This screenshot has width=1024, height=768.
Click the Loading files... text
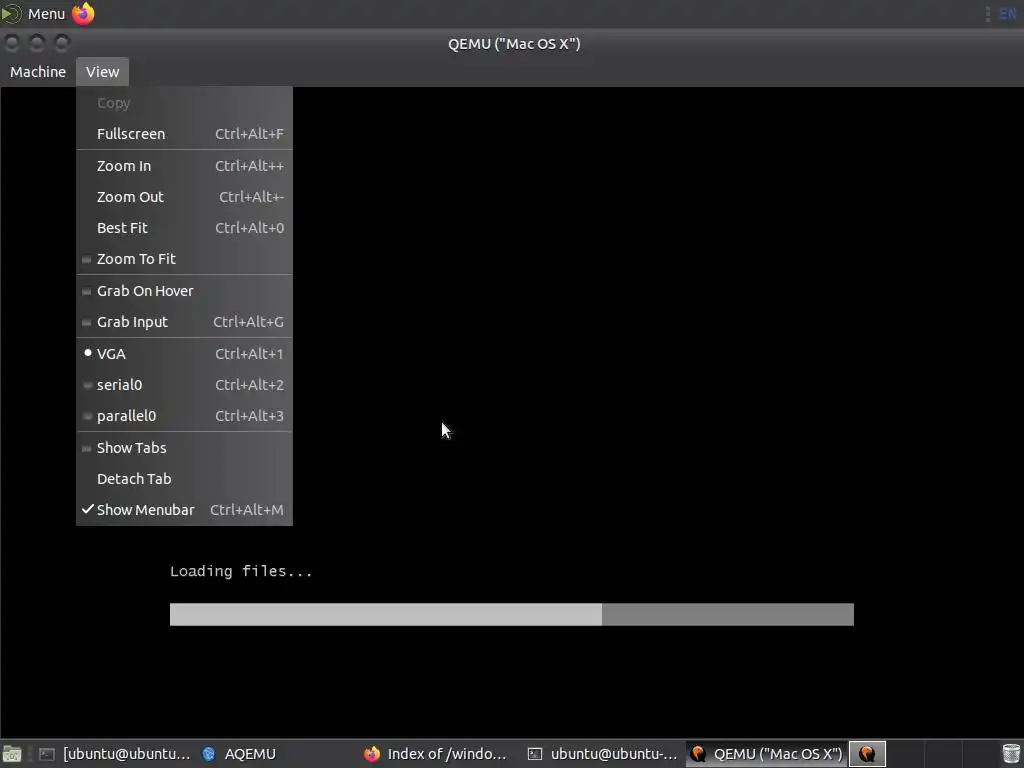click(x=241, y=571)
